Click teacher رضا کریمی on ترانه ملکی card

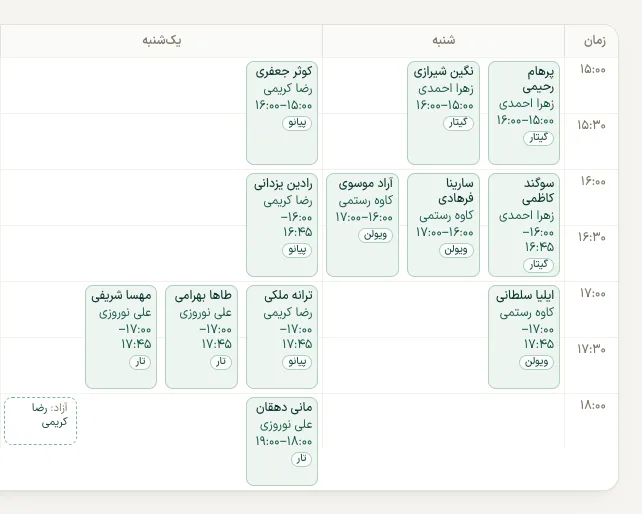click(x=288, y=312)
